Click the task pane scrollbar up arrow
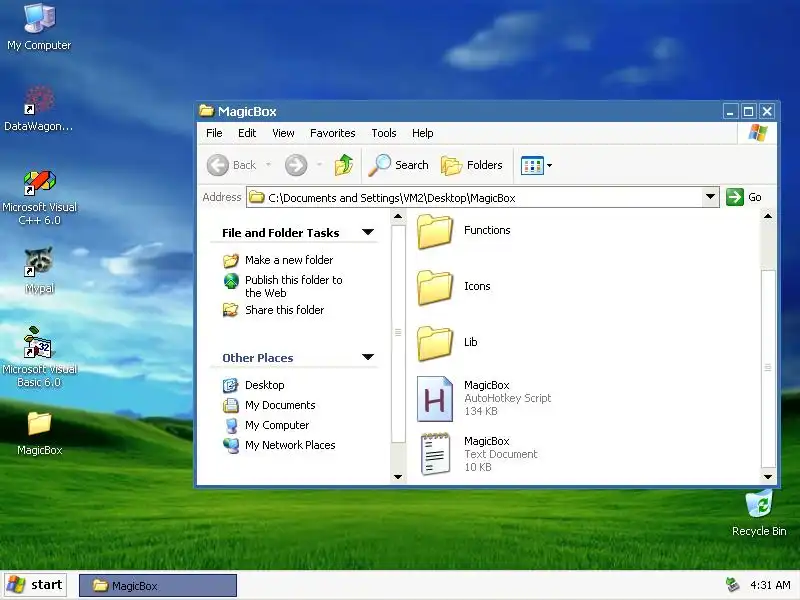 pyautogui.click(x=398, y=216)
